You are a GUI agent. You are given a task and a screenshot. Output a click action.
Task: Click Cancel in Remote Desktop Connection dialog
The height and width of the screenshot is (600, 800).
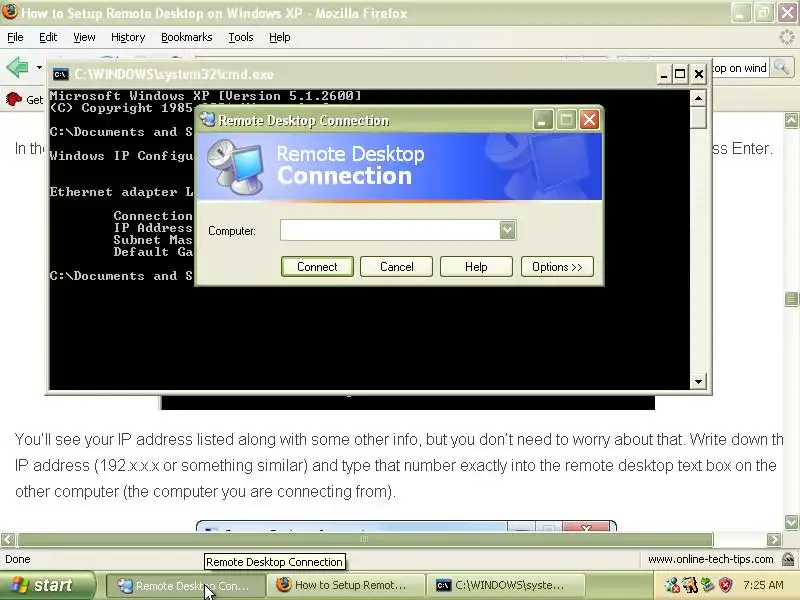coord(396,267)
